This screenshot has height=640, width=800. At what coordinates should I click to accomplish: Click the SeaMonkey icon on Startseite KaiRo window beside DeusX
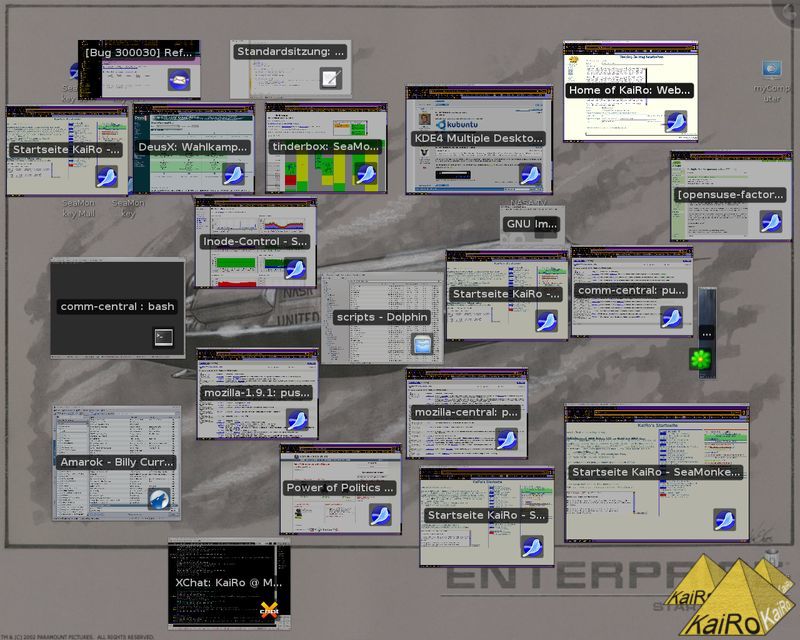107,177
